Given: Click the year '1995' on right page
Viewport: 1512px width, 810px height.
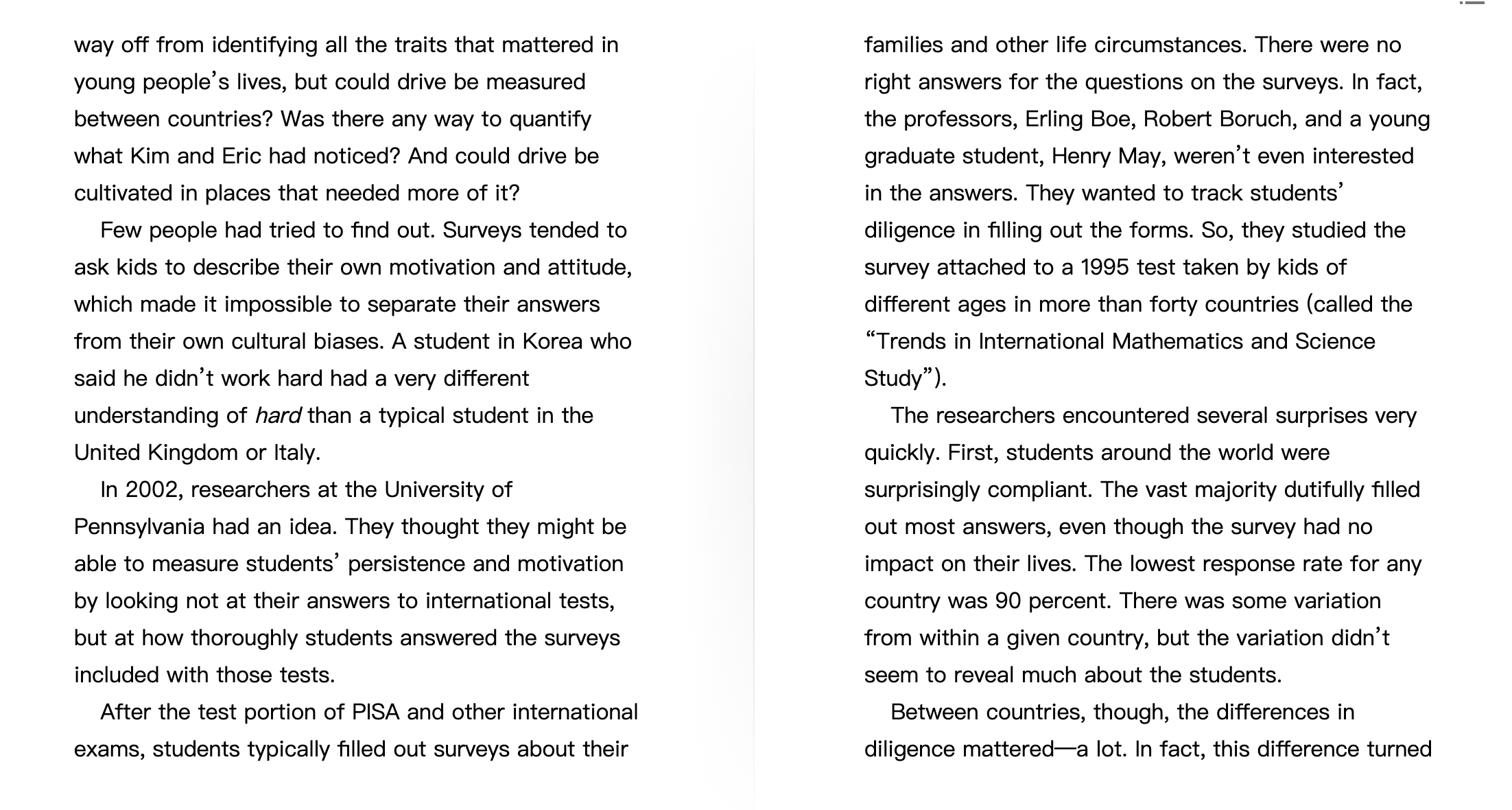Looking at the screenshot, I should 1105,267.
